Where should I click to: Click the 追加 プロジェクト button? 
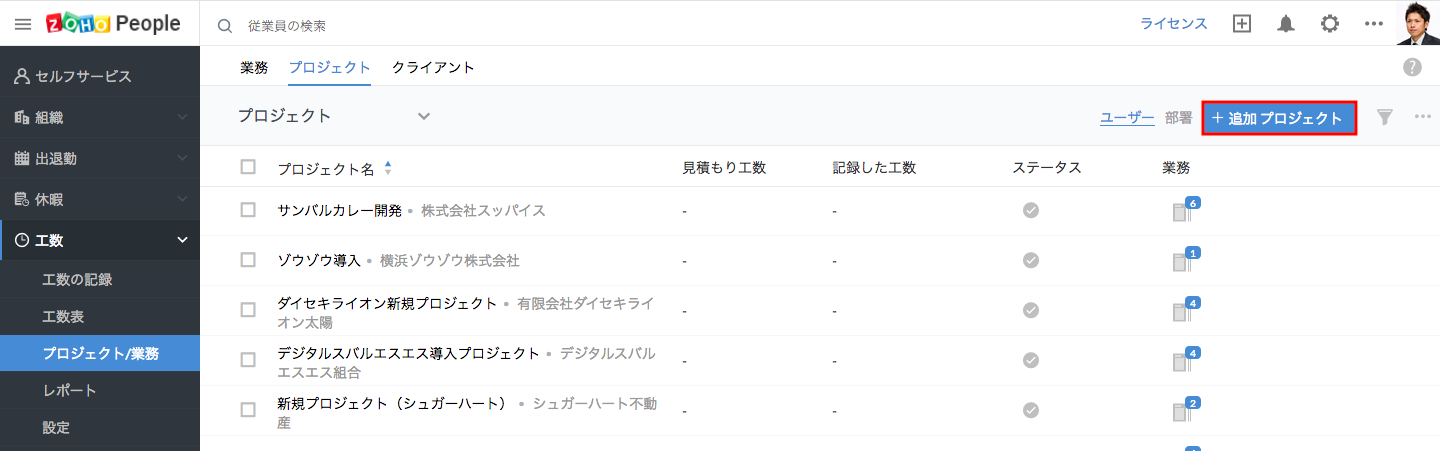click(x=1279, y=118)
